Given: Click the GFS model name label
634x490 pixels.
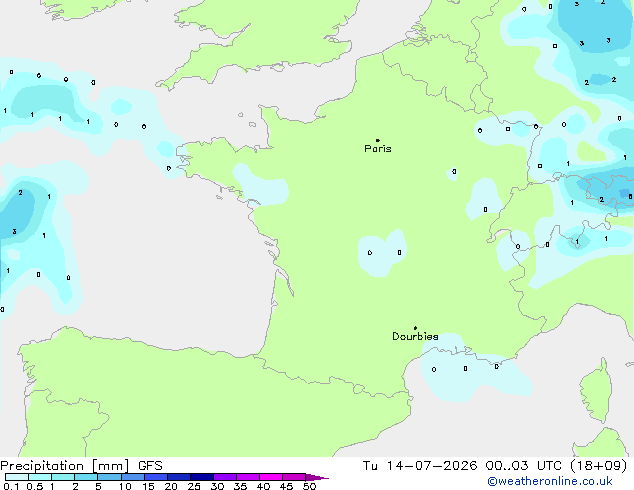Looking at the screenshot, I should tap(150, 466).
